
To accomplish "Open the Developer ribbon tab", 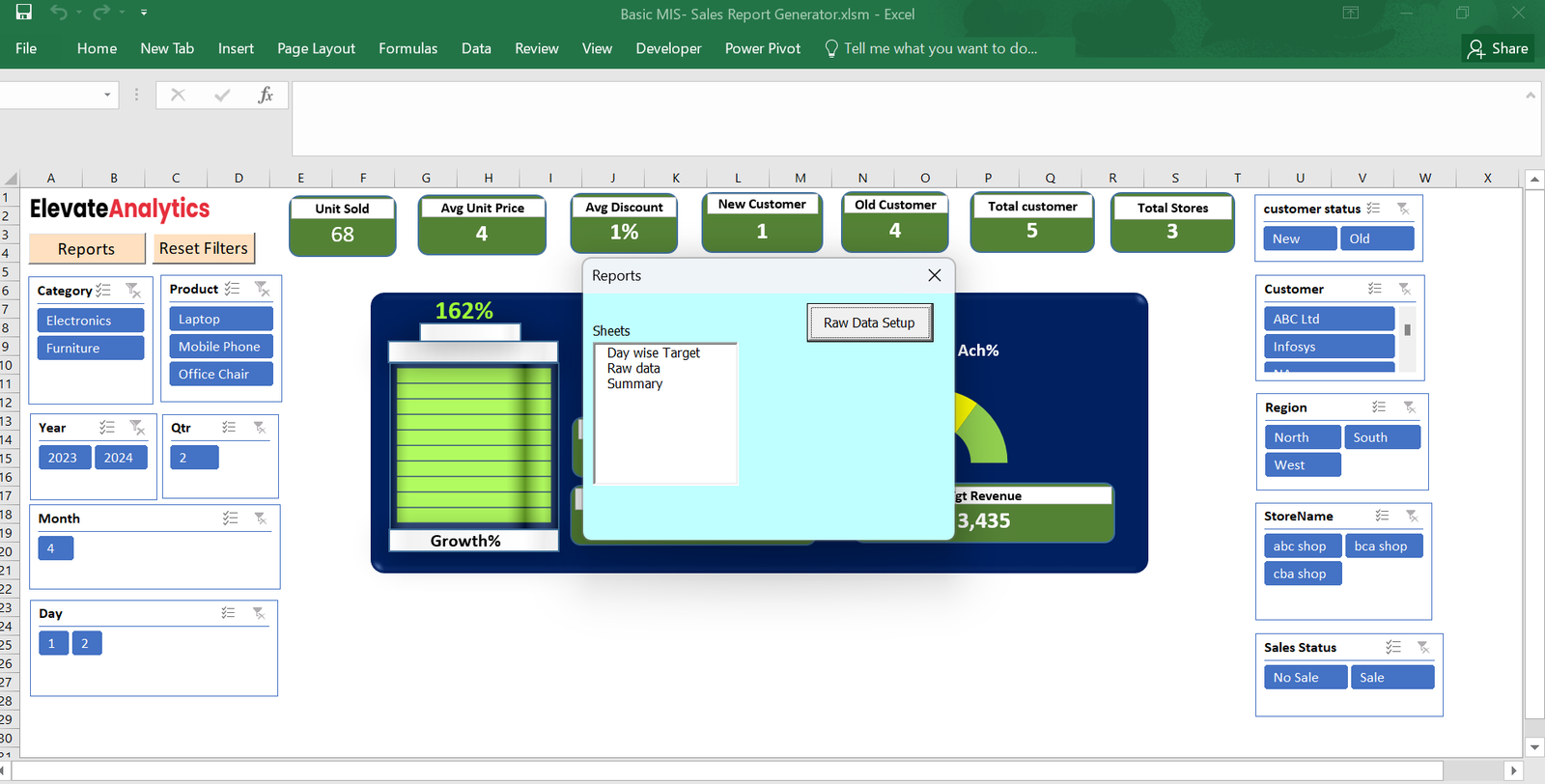I will (x=668, y=48).
